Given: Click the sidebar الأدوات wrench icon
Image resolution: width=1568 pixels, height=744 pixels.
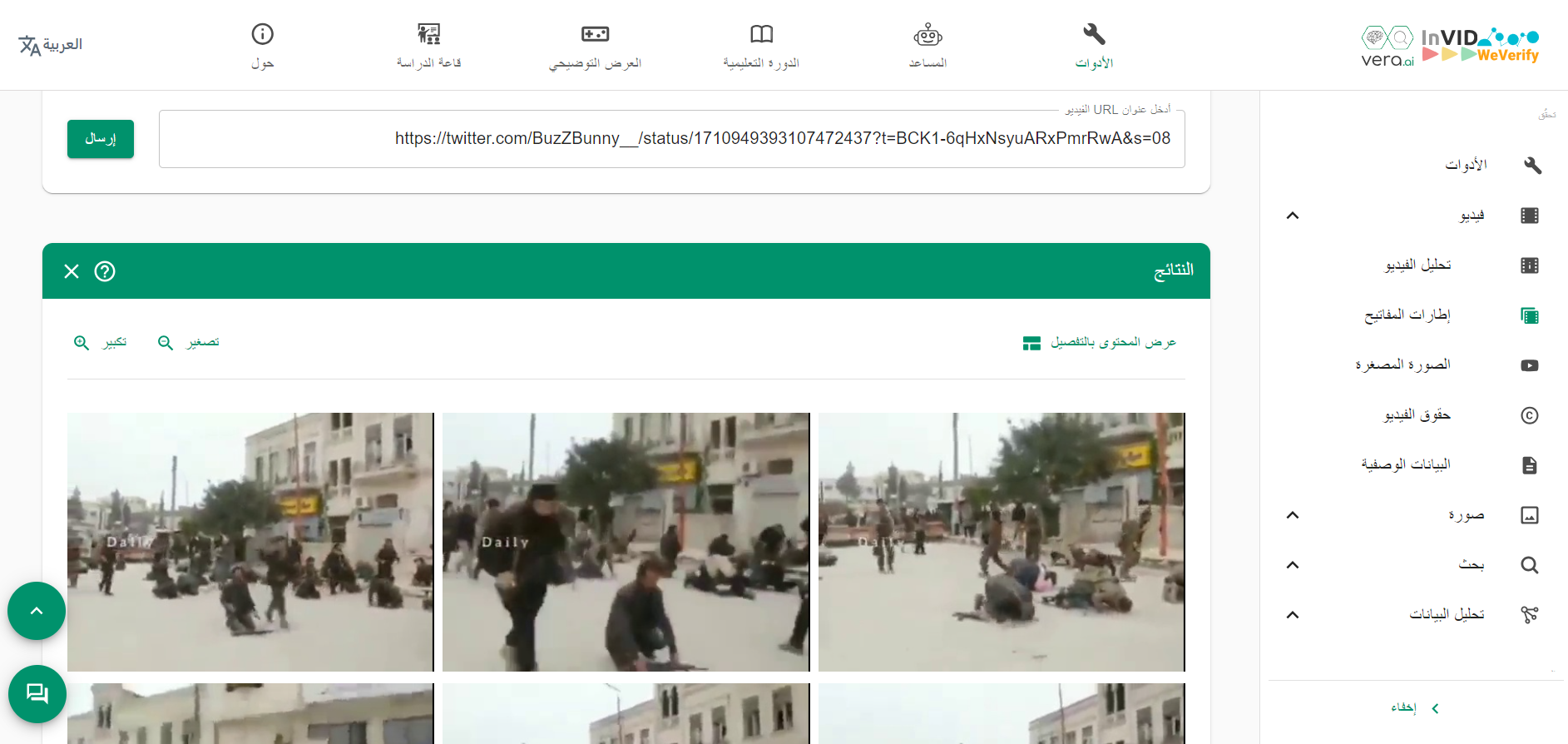Looking at the screenshot, I should coord(1532,165).
